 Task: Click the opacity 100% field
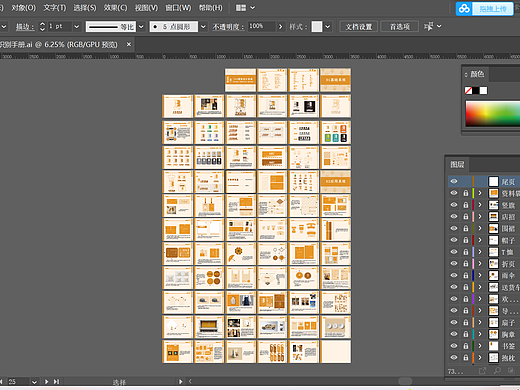pos(261,26)
